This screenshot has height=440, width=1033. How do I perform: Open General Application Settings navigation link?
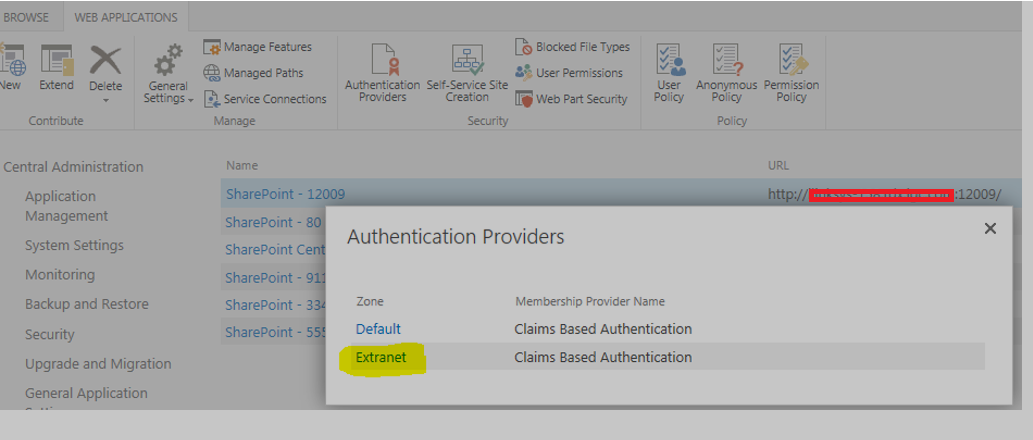tap(86, 400)
